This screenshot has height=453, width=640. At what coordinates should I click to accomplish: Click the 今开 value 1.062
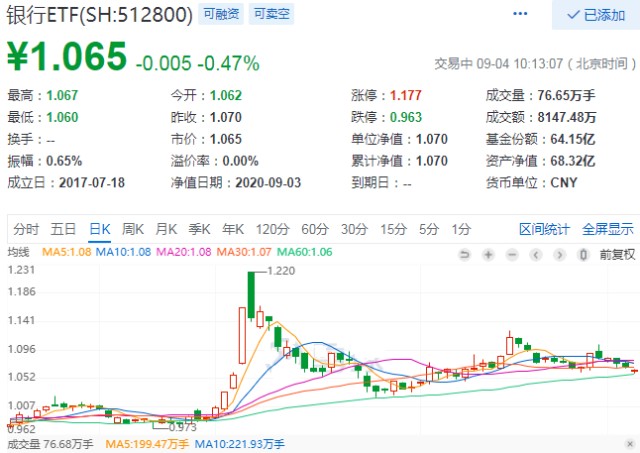pos(226,95)
